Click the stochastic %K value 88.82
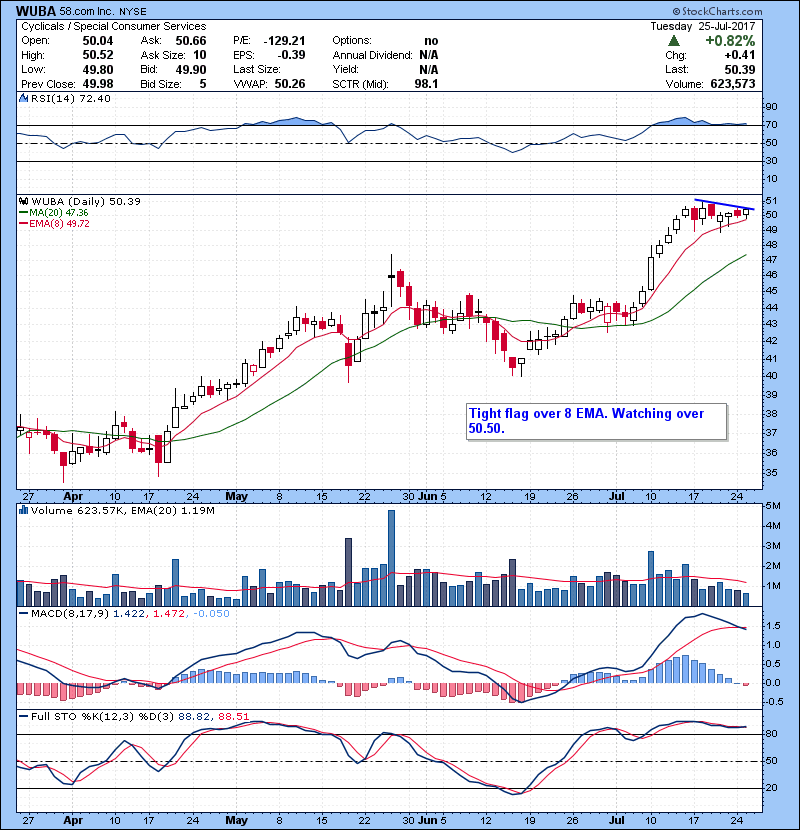 point(194,717)
